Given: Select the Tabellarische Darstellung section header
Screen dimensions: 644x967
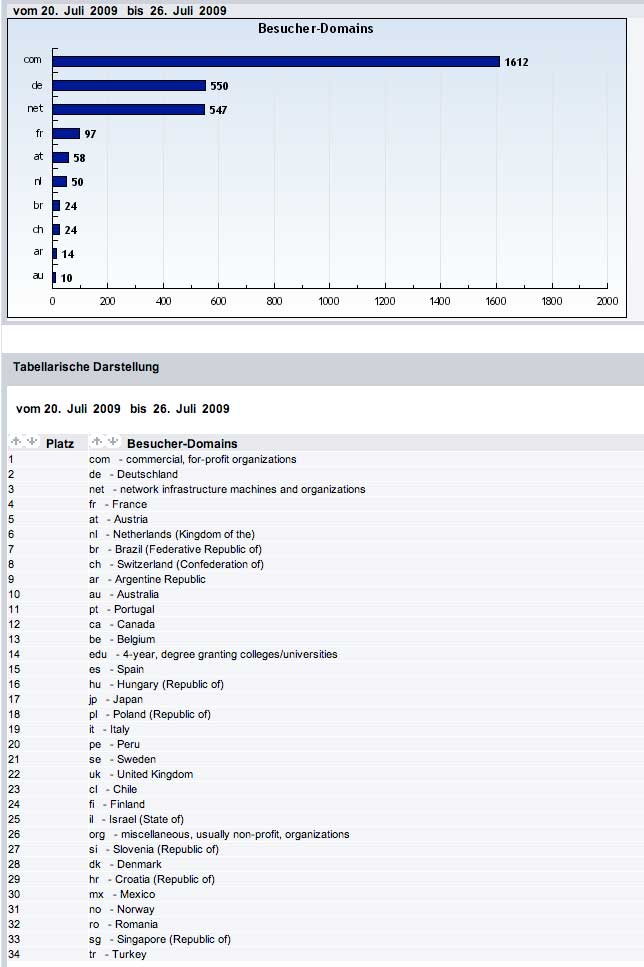Looking at the screenshot, I should point(86,367).
